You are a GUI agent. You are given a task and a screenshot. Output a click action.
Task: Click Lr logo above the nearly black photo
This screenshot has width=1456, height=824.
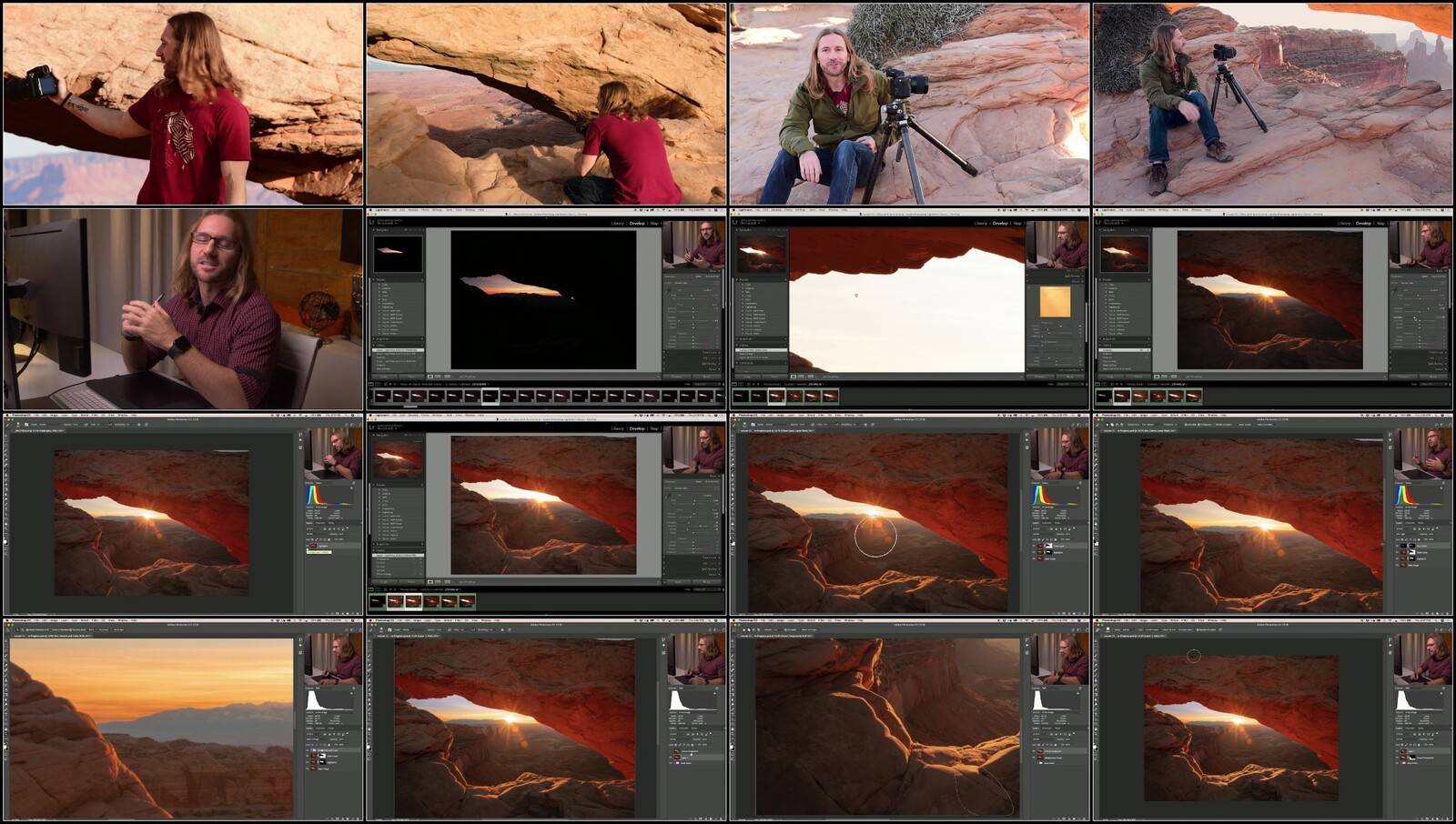(x=371, y=221)
